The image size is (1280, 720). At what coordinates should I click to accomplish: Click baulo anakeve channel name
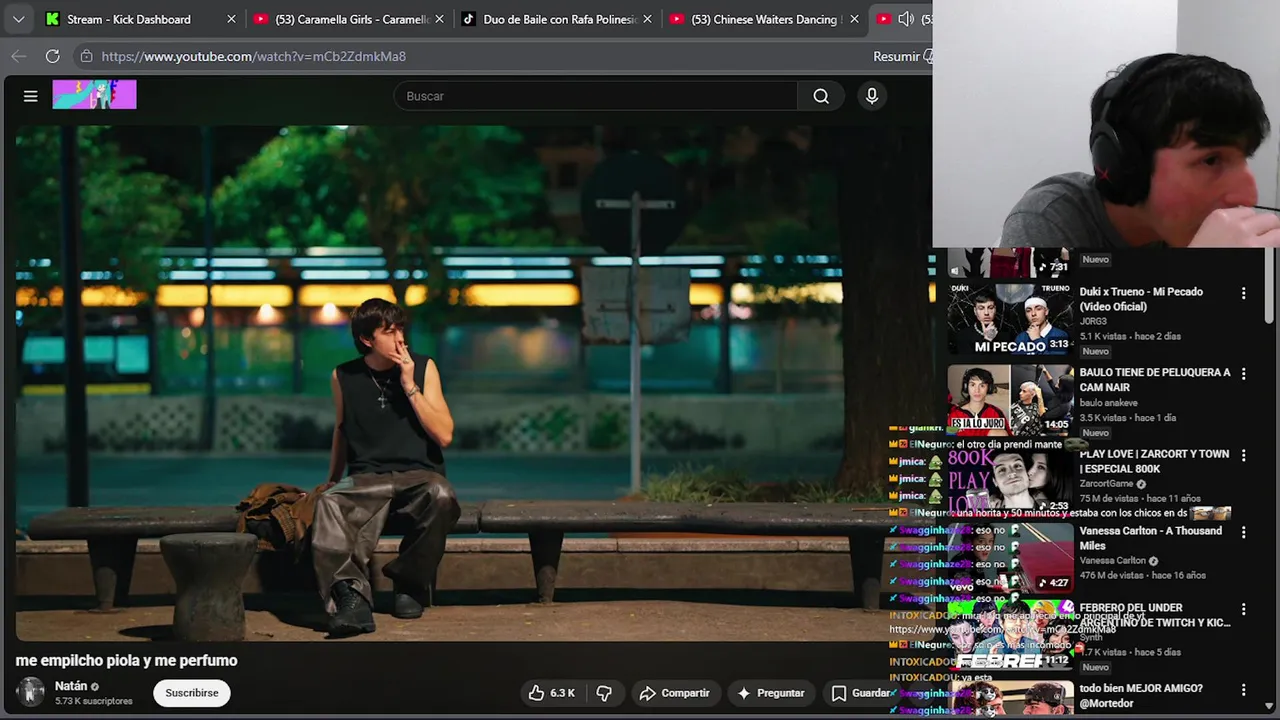(1108, 403)
